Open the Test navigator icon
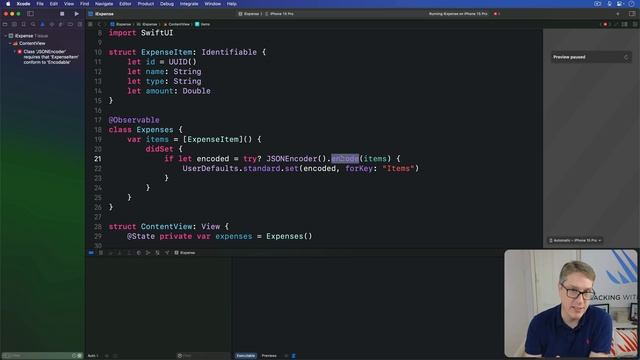 52,24
